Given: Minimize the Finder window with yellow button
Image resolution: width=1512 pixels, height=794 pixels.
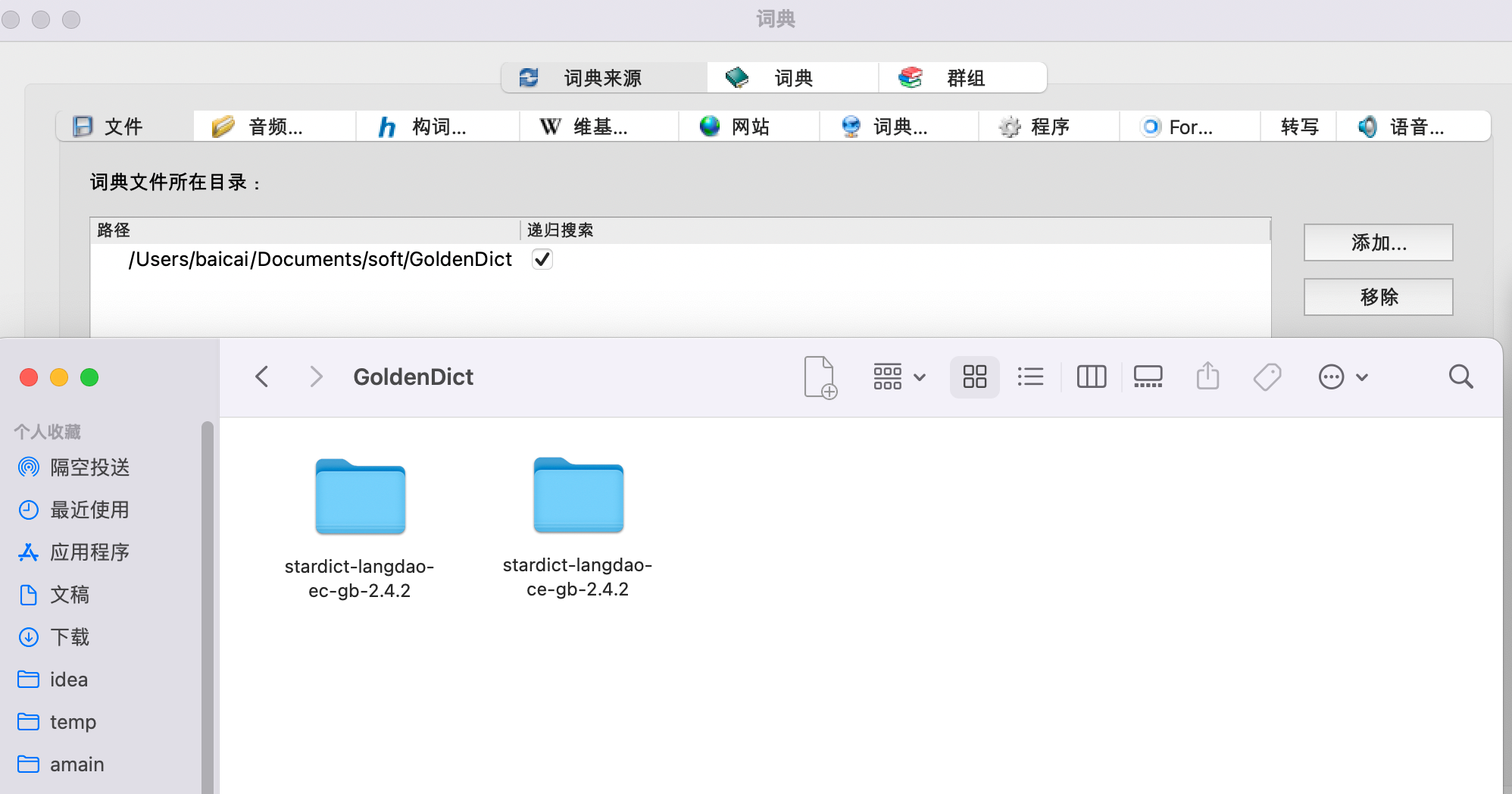Looking at the screenshot, I should tap(59, 377).
